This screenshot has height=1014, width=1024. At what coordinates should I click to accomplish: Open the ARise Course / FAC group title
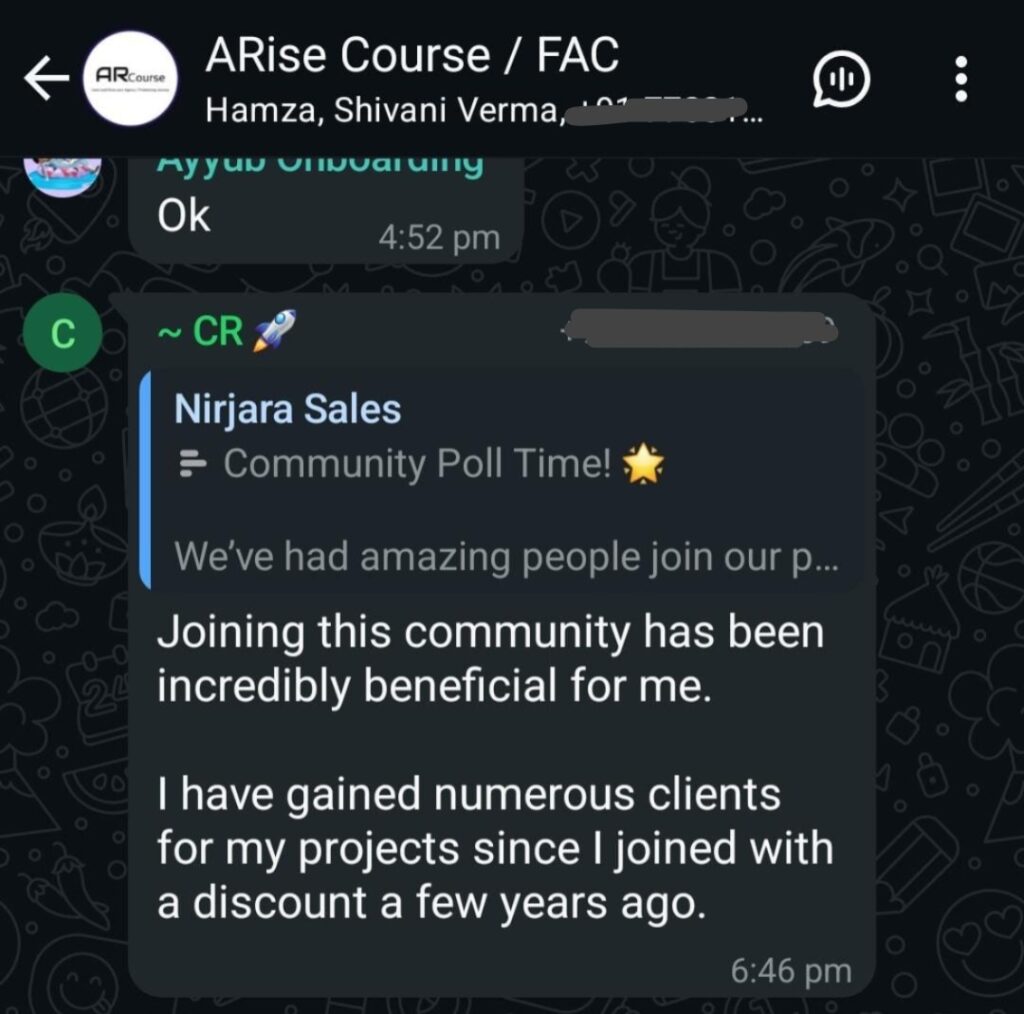[412, 54]
